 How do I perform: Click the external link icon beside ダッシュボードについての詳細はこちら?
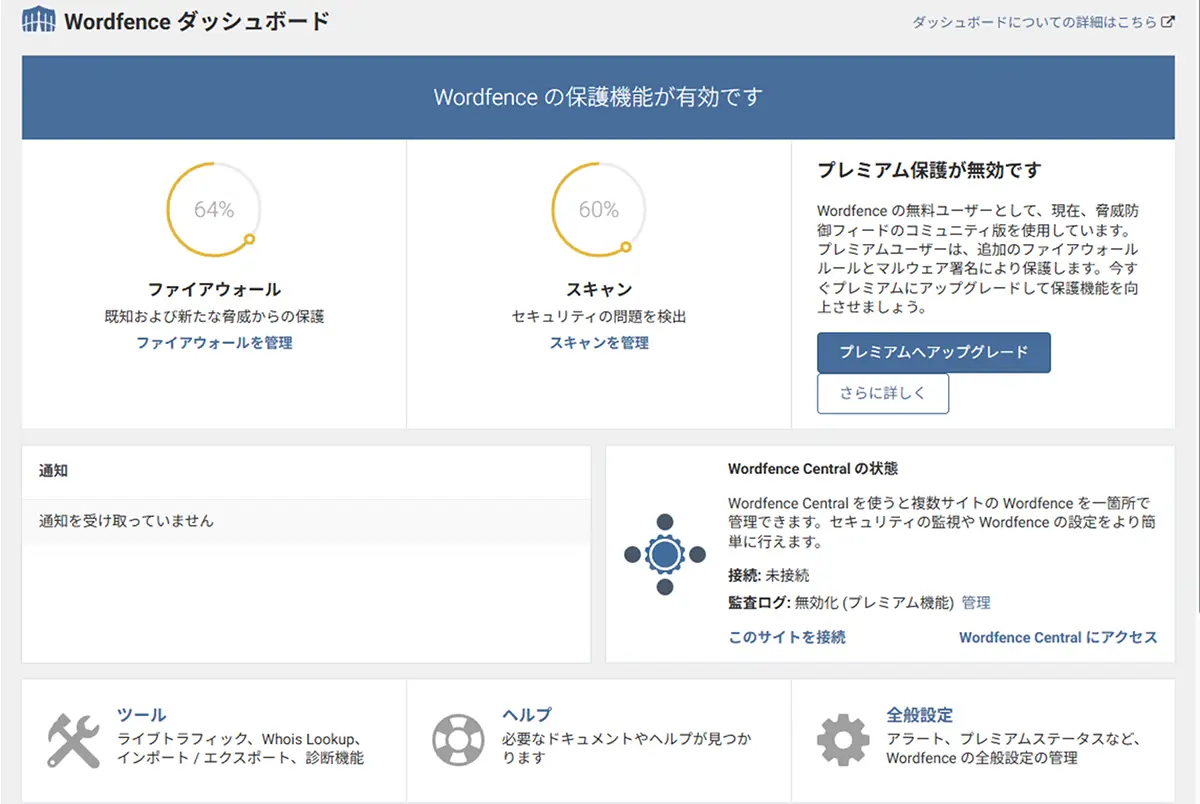tap(1167, 22)
